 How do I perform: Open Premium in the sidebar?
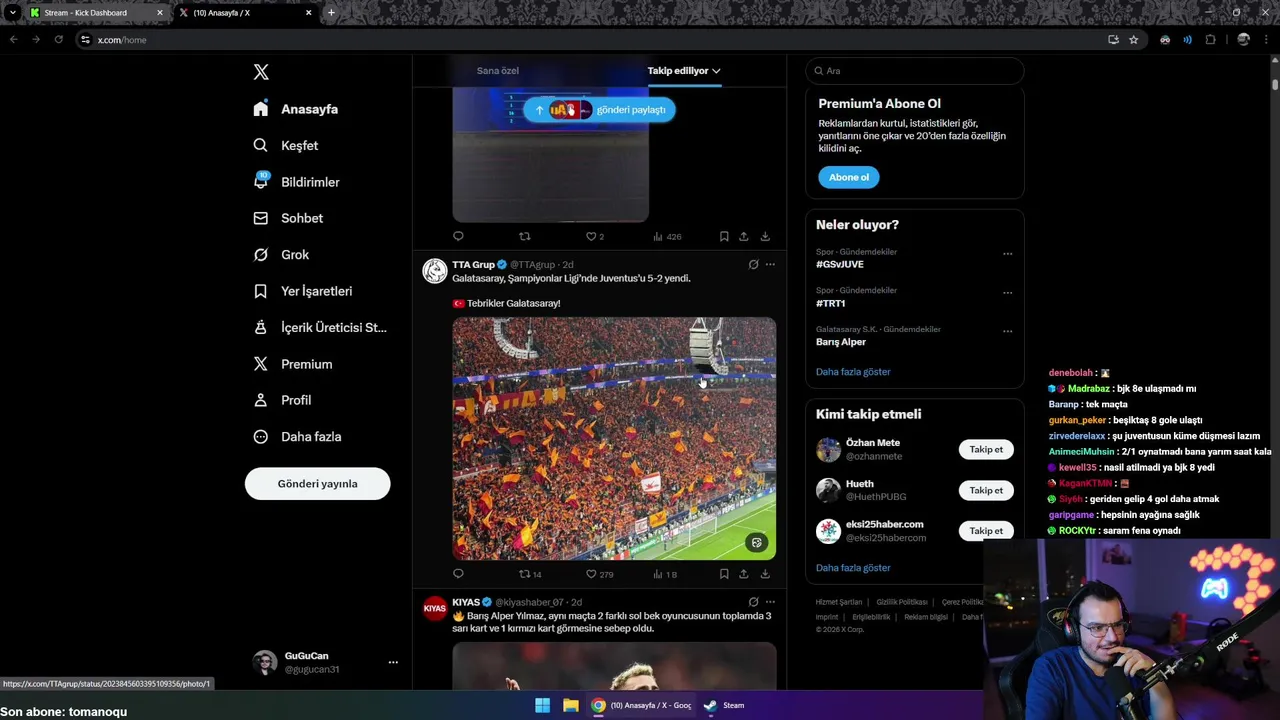(293, 364)
